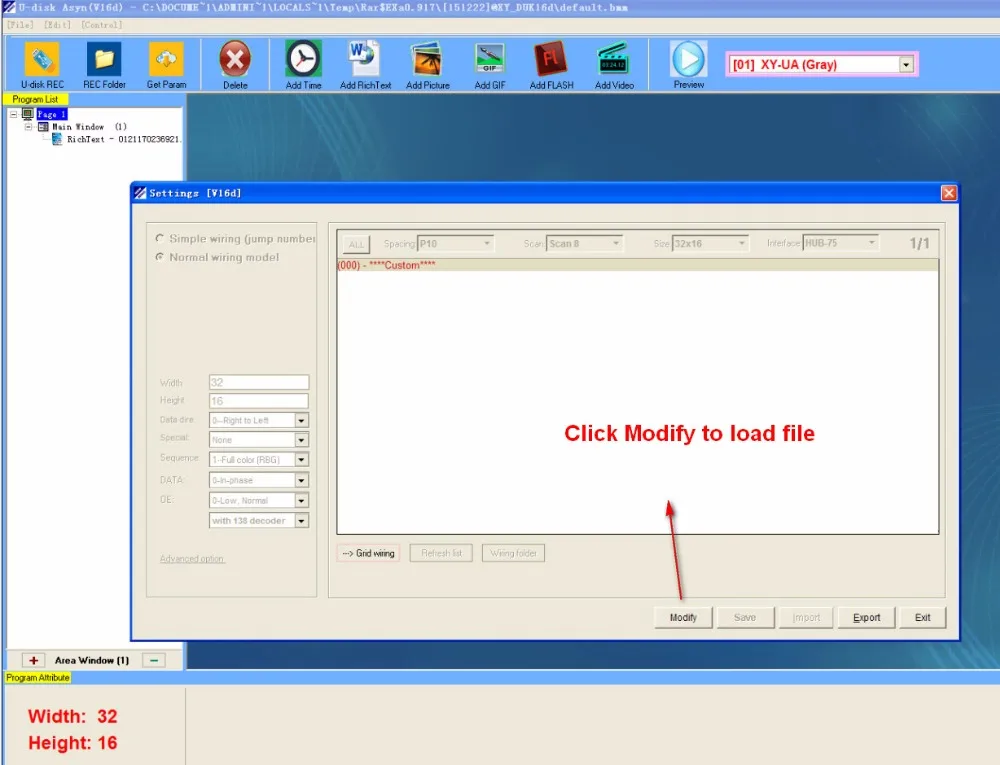Click the Add Picture icon
This screenshot has width=1000, height=765.
pos(427,59)
